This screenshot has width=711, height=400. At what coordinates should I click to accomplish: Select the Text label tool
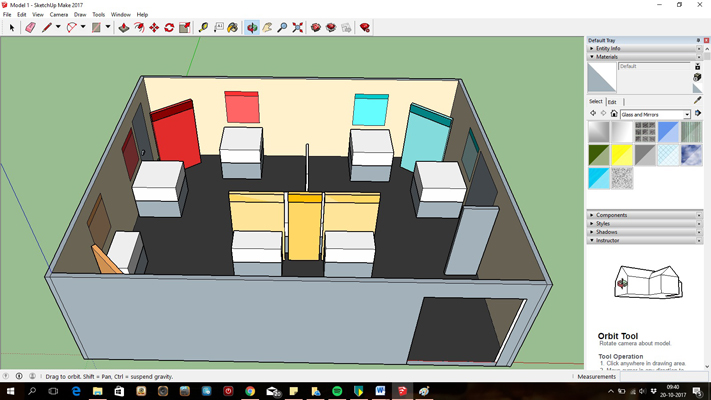click(x=219, y=28)
